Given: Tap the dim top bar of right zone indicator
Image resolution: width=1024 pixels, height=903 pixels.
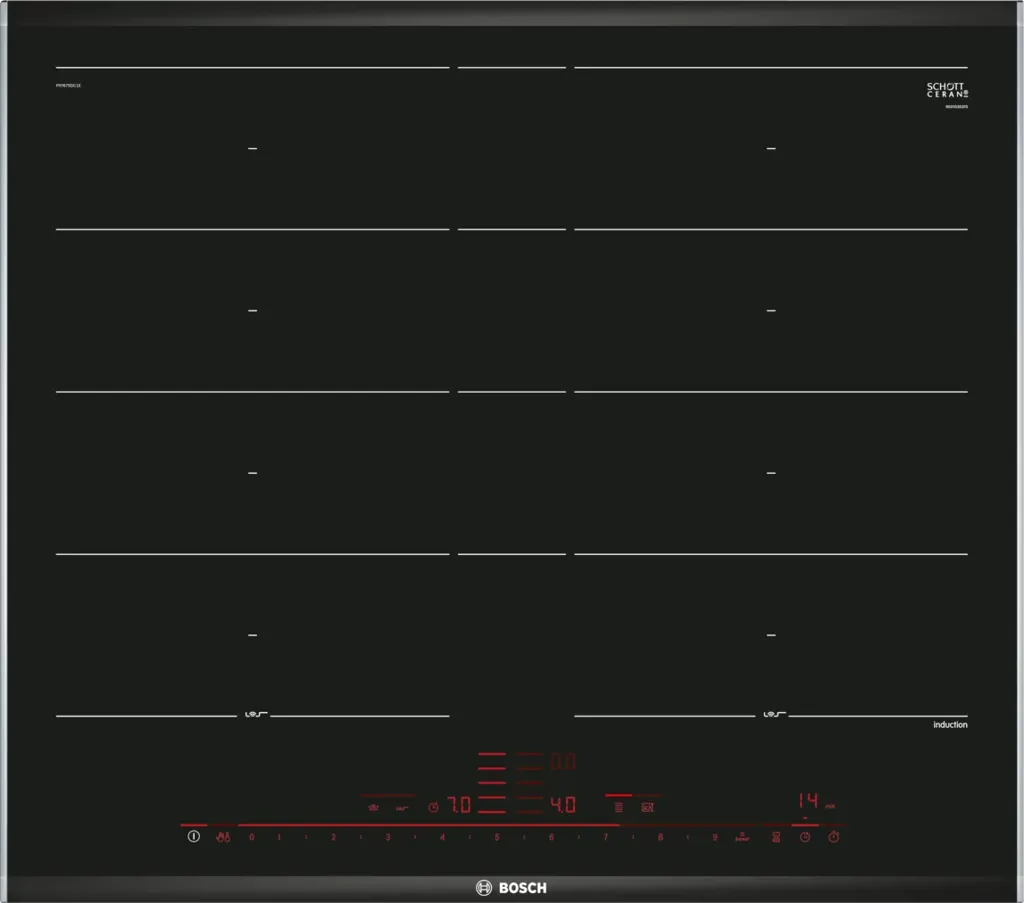Looking at the screenshot, I should point(530,754).
